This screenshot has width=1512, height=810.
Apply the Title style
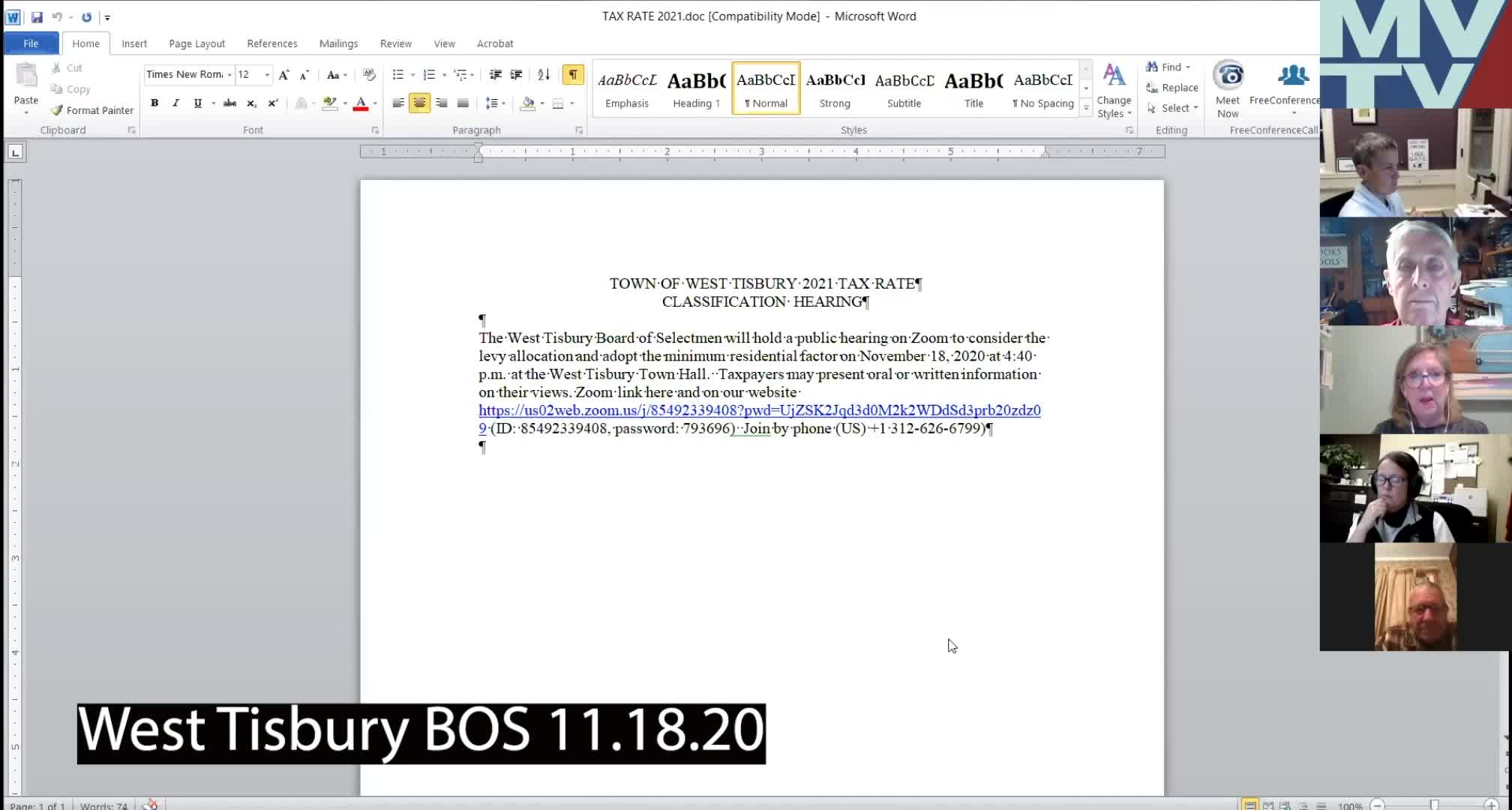[973, 88]
